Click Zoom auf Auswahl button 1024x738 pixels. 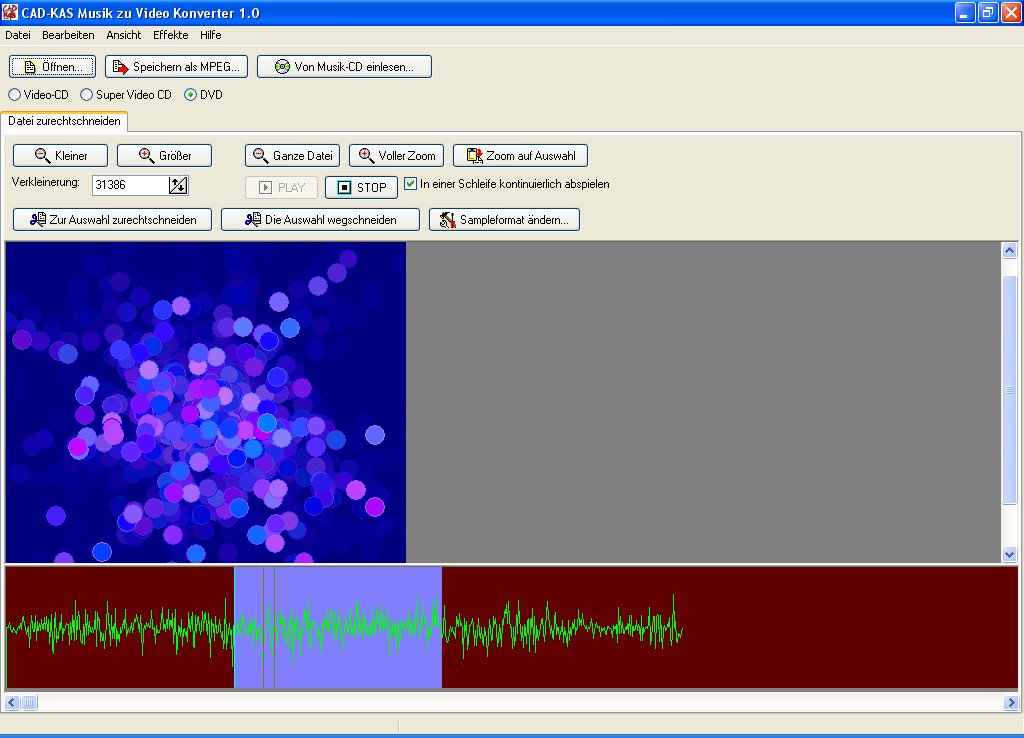(x=520, y=156)
